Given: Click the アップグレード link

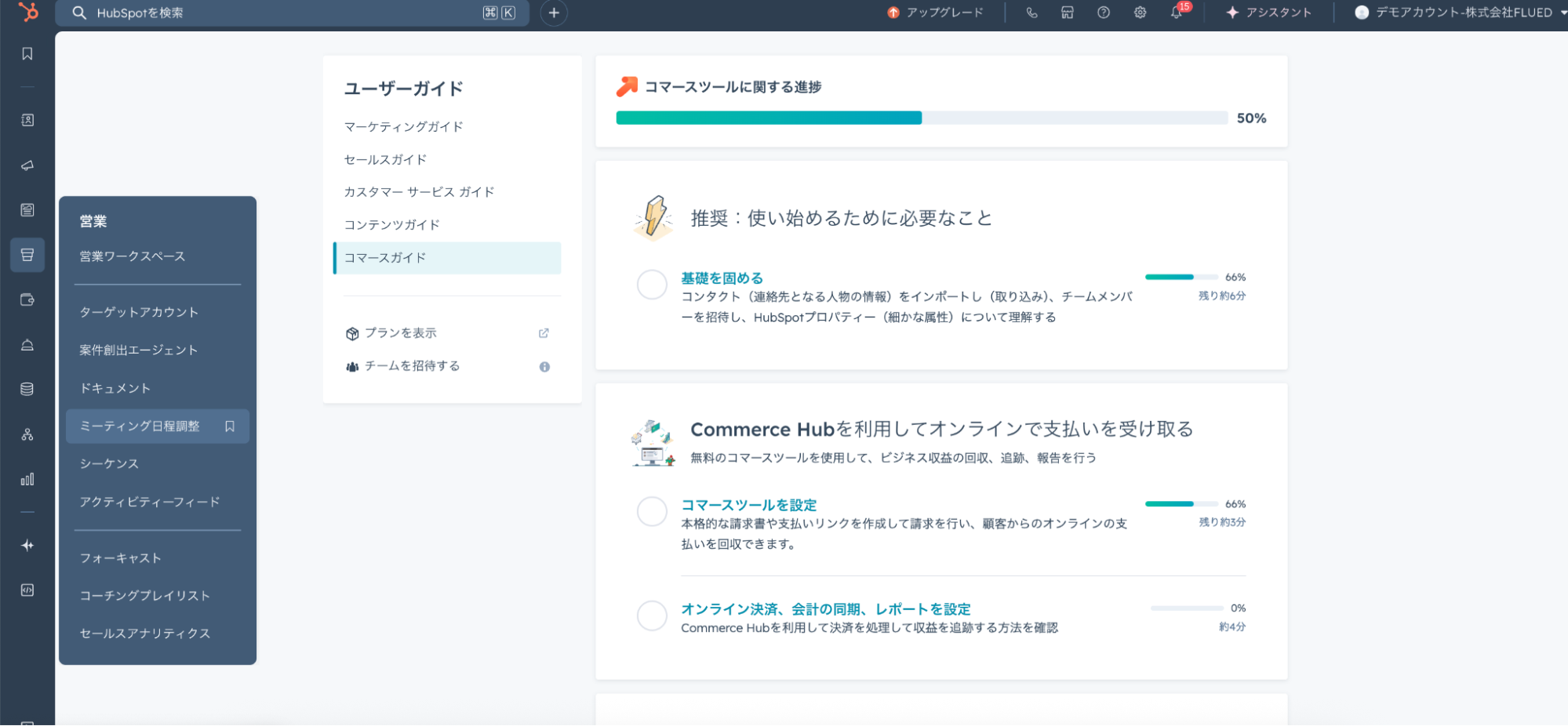Looking at the screenshot, I should [x=935, y=13].
